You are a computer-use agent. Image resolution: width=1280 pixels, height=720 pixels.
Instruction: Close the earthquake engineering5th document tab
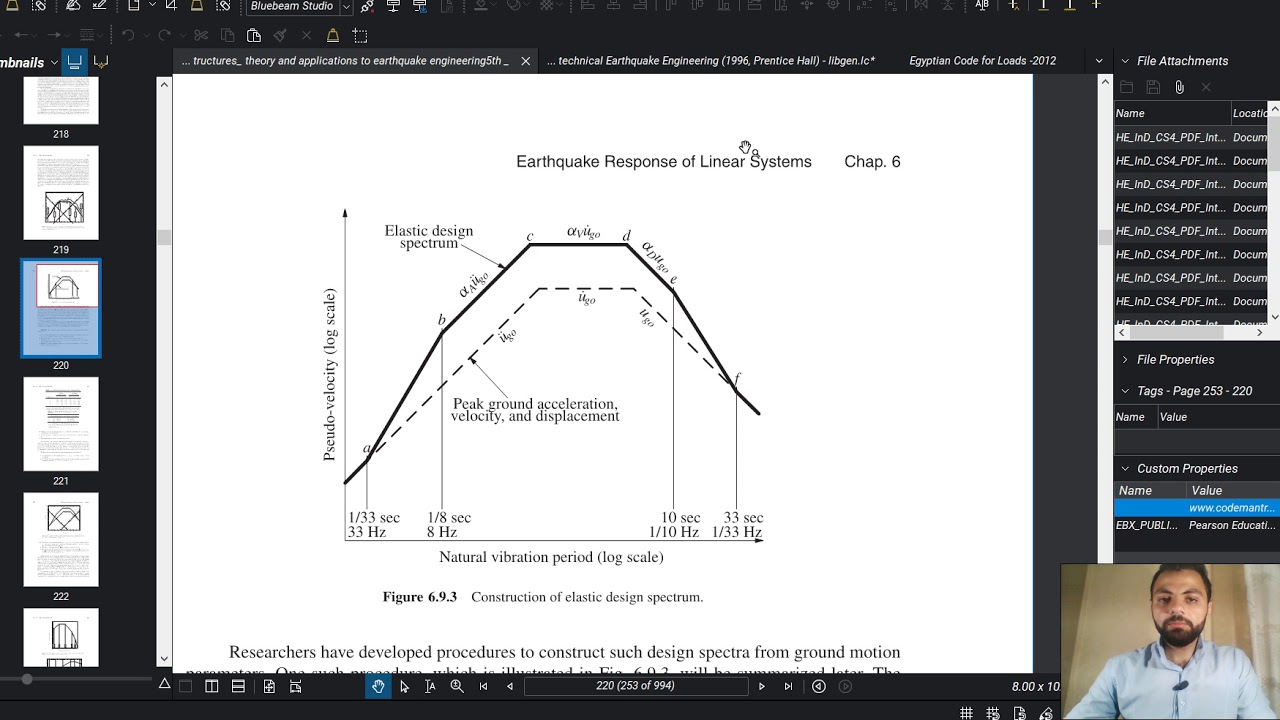[x=525, y=61]
